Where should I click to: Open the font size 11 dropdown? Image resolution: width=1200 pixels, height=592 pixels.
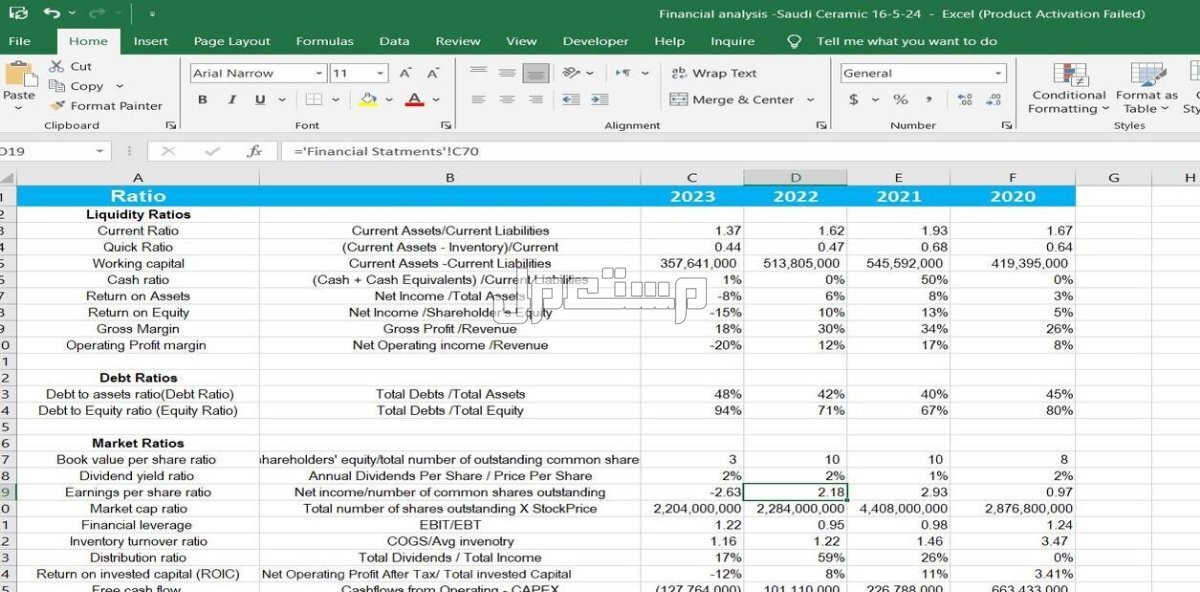(380, 73)
